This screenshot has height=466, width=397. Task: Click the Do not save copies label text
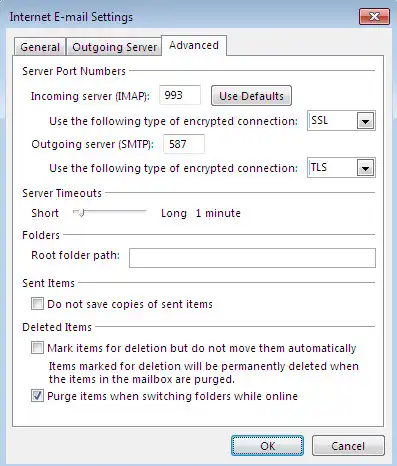click(130, 304)
